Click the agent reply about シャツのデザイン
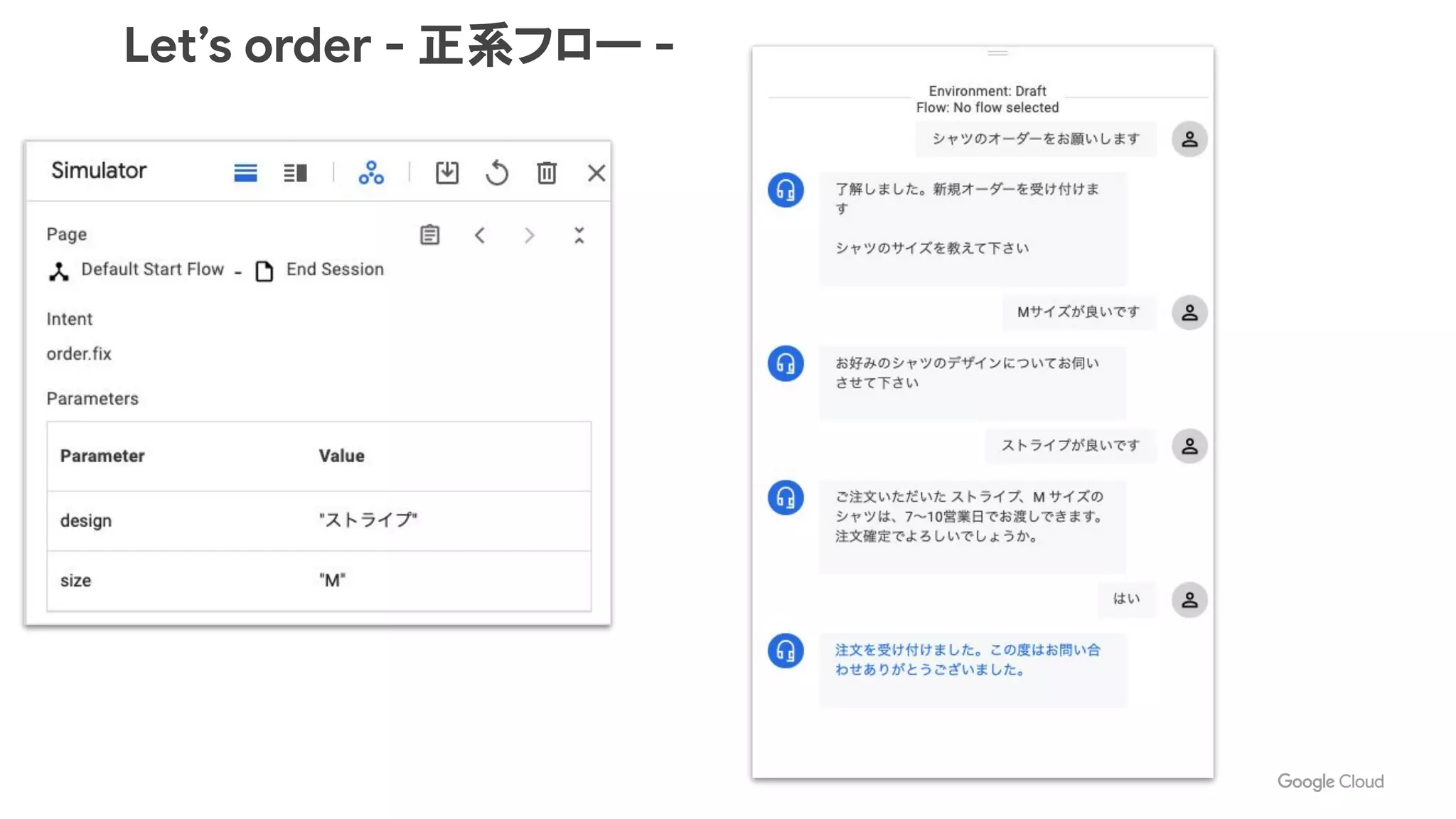 pos(973,382)
